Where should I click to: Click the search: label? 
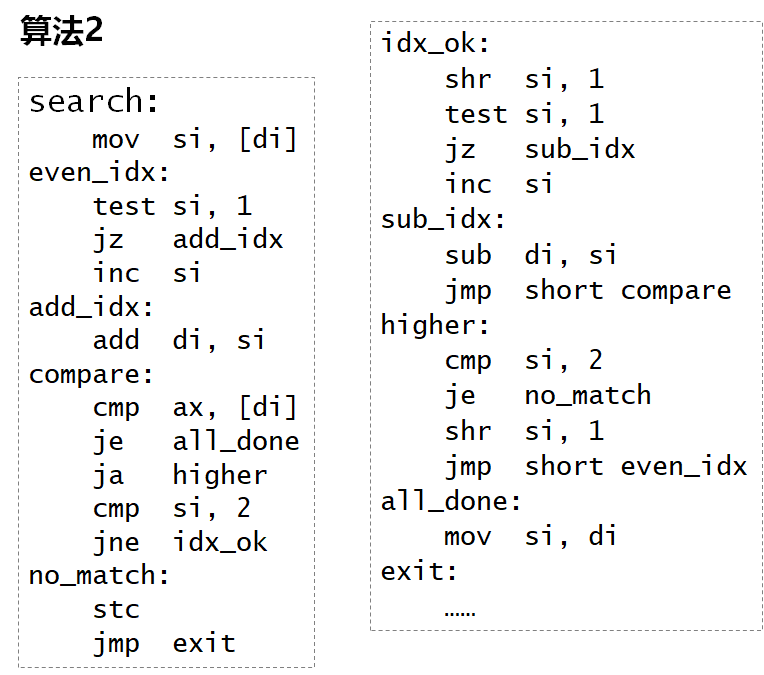(x=94, y=101)
